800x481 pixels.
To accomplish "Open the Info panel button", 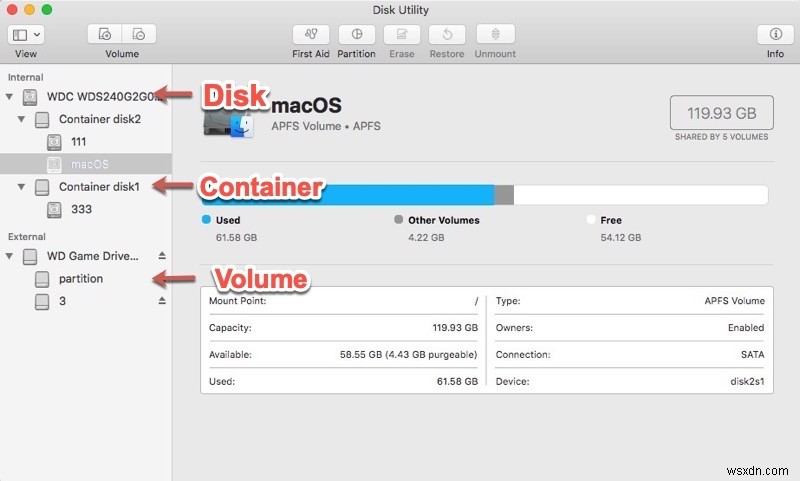I will pos(776,34).
